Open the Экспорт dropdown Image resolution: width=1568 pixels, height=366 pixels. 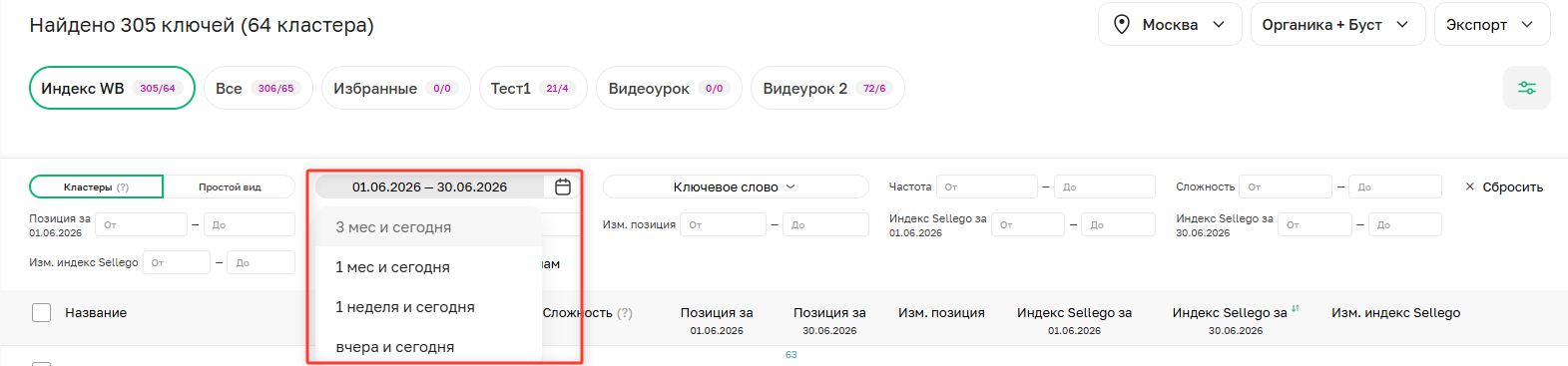click(x=1491, y=25)
